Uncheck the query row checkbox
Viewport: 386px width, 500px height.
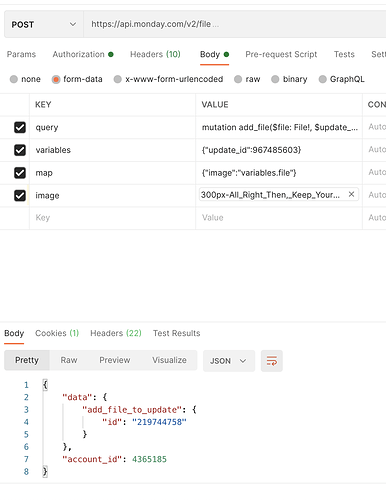[20, 127]
